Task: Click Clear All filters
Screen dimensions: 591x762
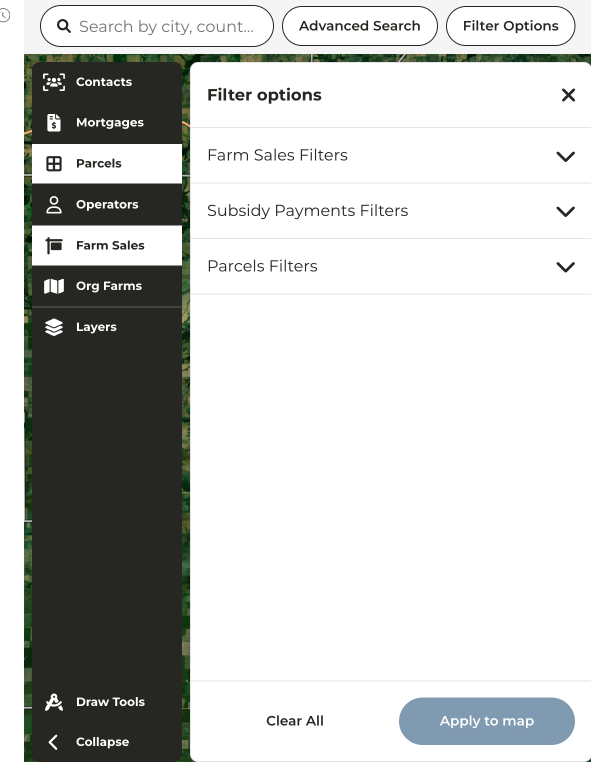Action: [x=295, y=721]
